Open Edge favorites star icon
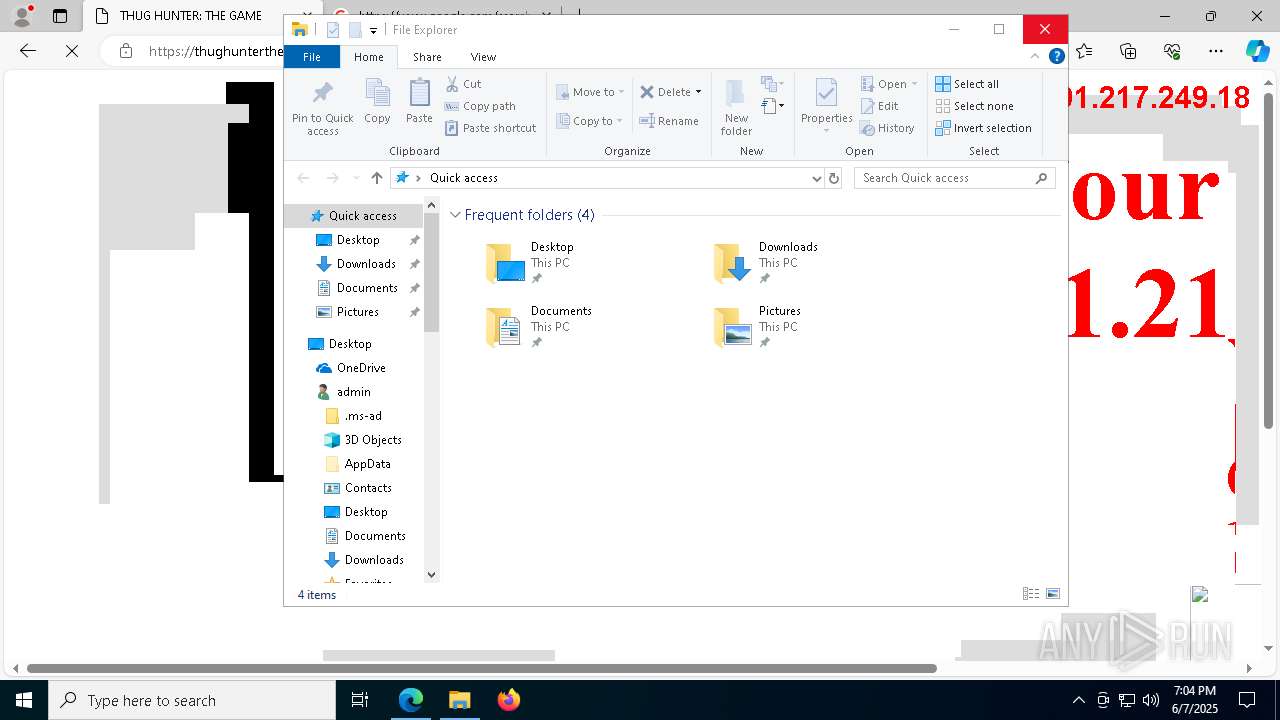 (1084, 51)
